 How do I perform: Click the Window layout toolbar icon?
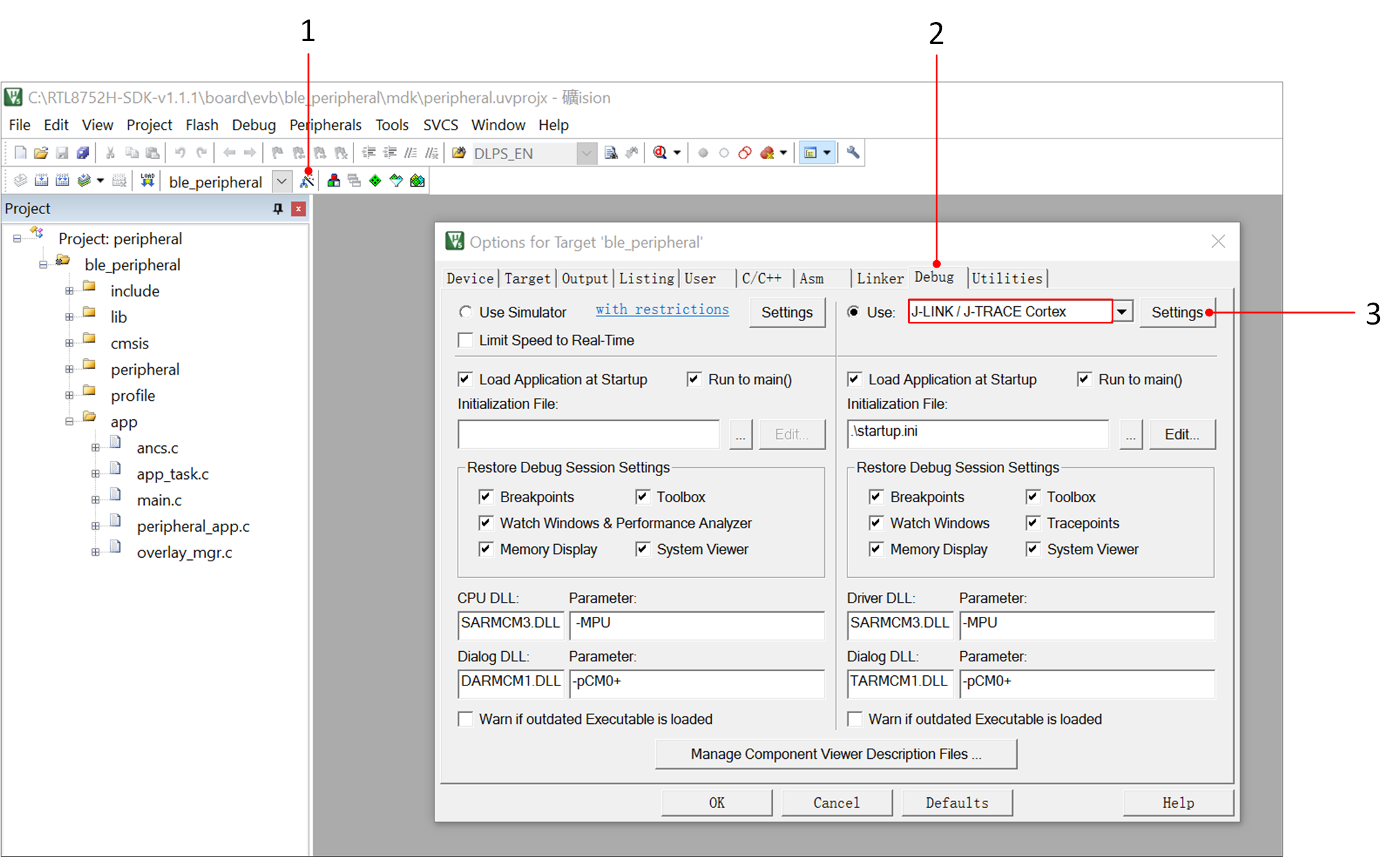[810, 153]
